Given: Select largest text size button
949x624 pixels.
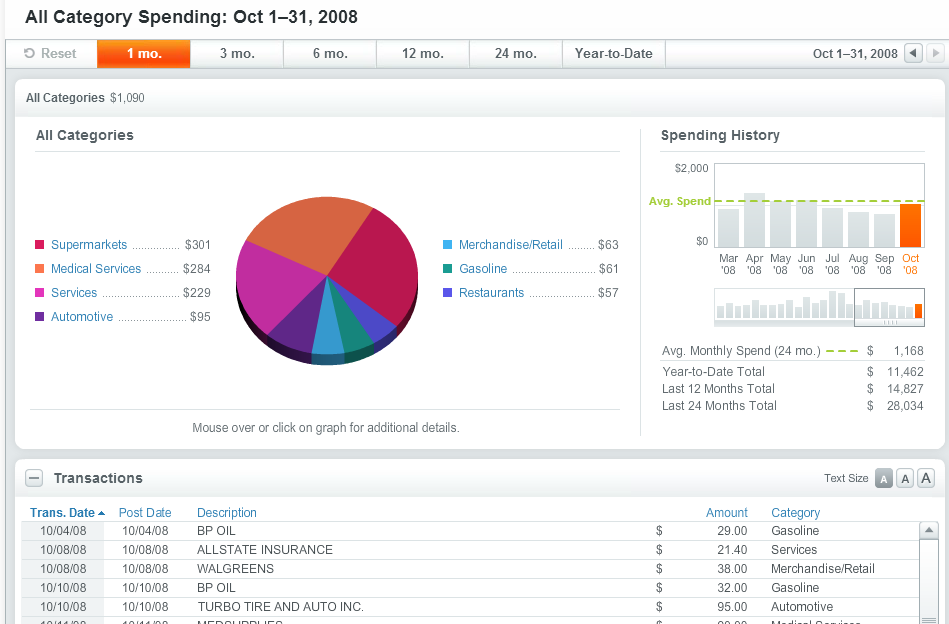Looking at the screenshot, I should [x=926, y=478].
